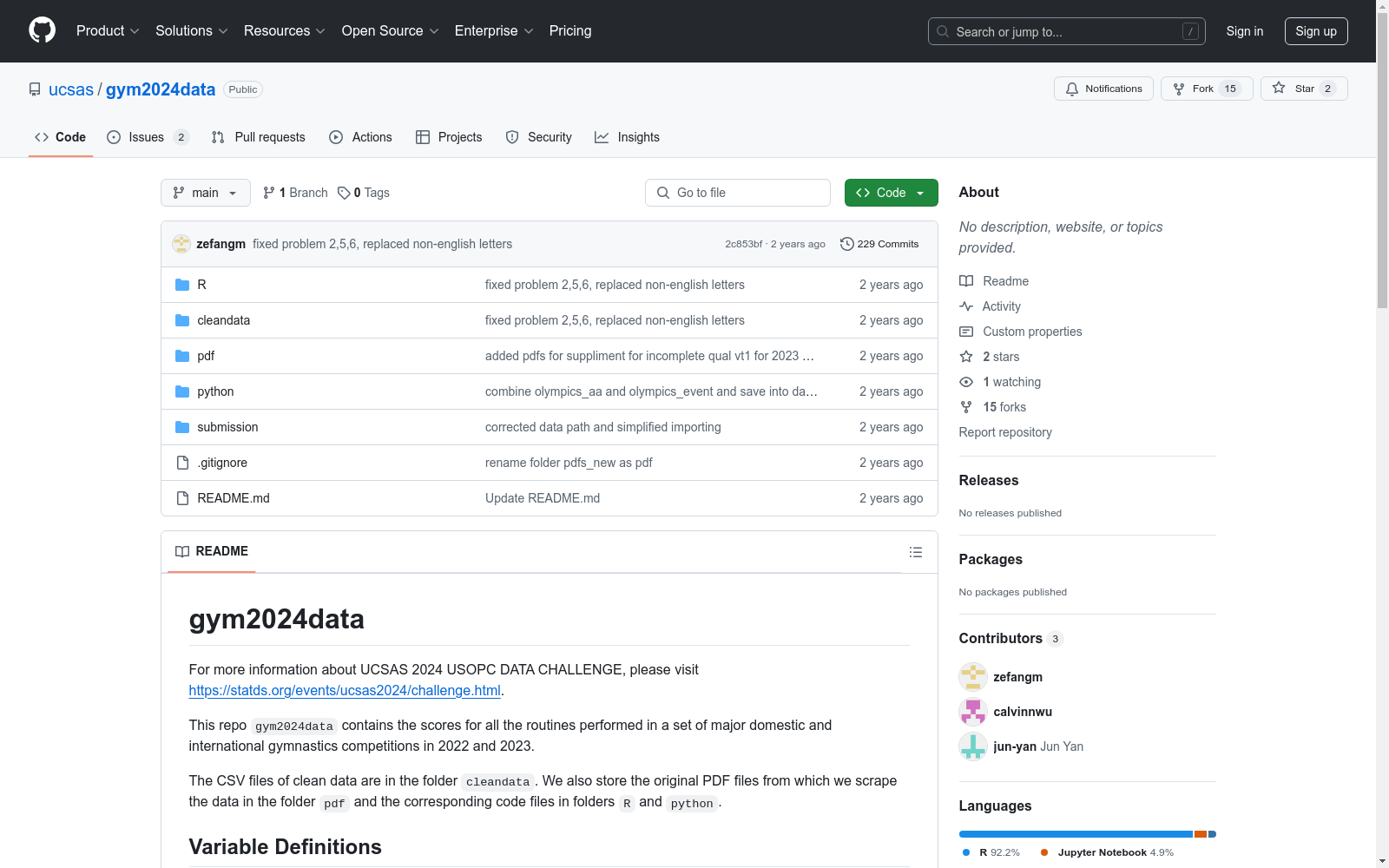The image size is (1389, 868).
Task: Open the Pull requests tab
Action: (259, 137)
